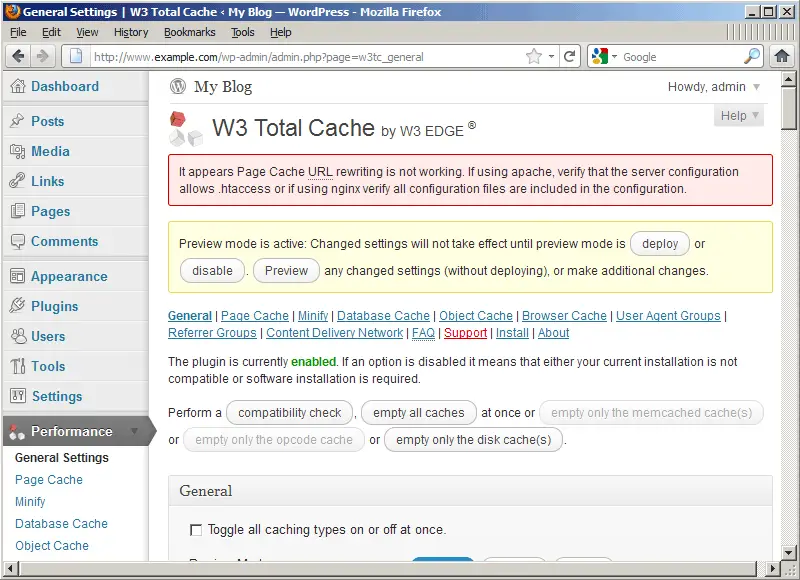
Task: Click the Media icon in sidebar
Action: [17, 151]
